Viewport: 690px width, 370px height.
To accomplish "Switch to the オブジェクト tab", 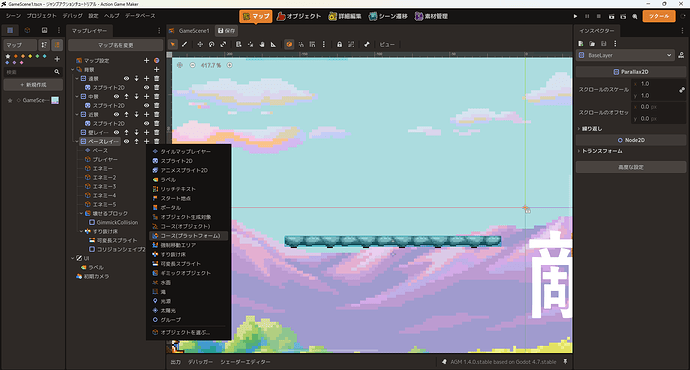I will pos(299,16).
